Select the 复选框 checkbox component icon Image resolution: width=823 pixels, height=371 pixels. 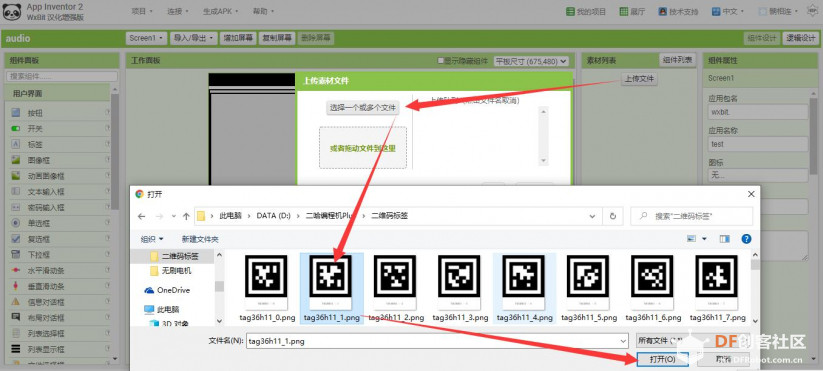pyautogui.click(x=16, y=239)
